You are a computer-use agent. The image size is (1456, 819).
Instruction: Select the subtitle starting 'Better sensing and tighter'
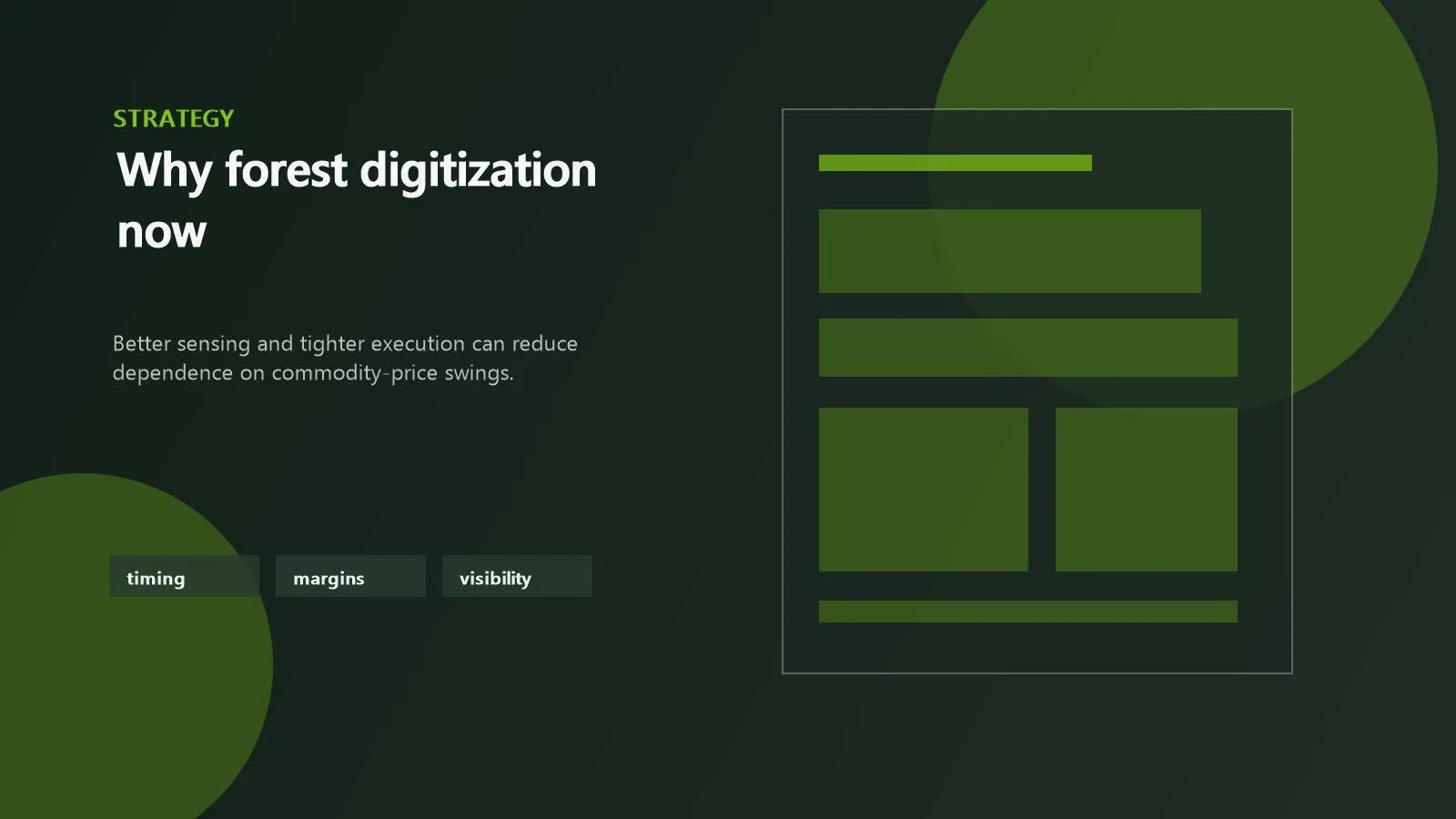point(345,358)
